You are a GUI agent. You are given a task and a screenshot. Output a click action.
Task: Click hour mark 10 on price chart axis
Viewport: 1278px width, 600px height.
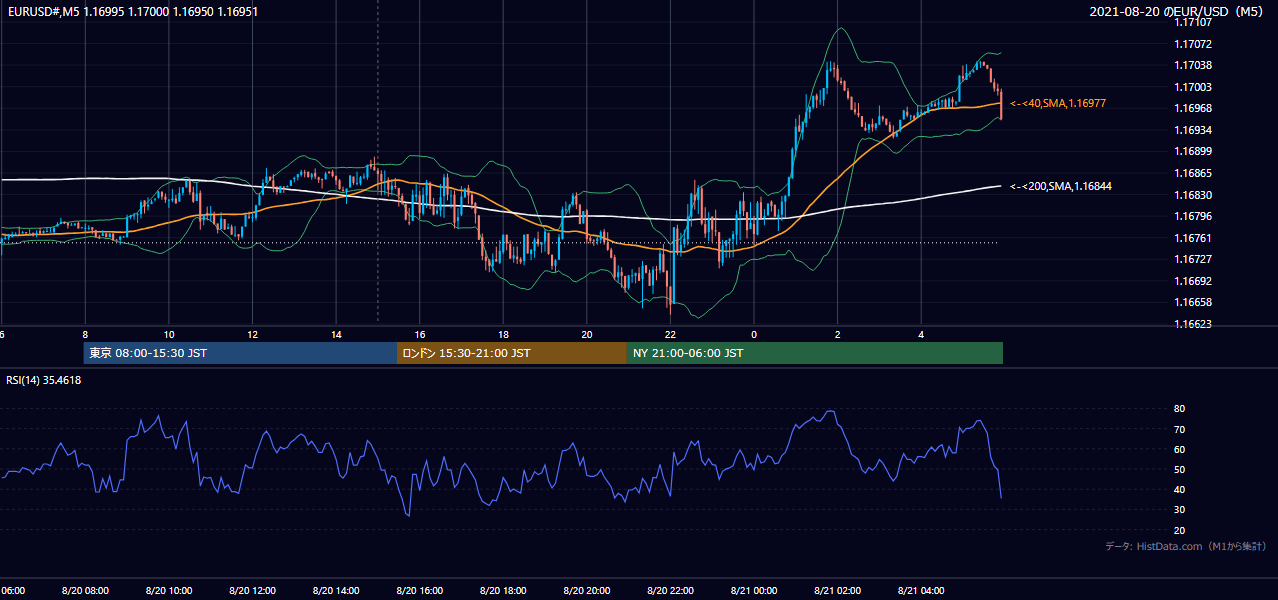click(169, 335)
